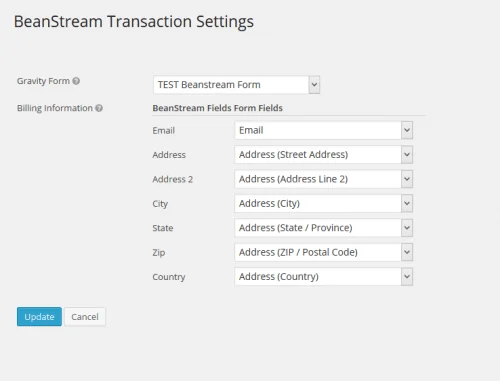500x381 pixels.
Task: Expand the Address (ZIP / Postal Code) dropdown
Action: coord(323,252)
